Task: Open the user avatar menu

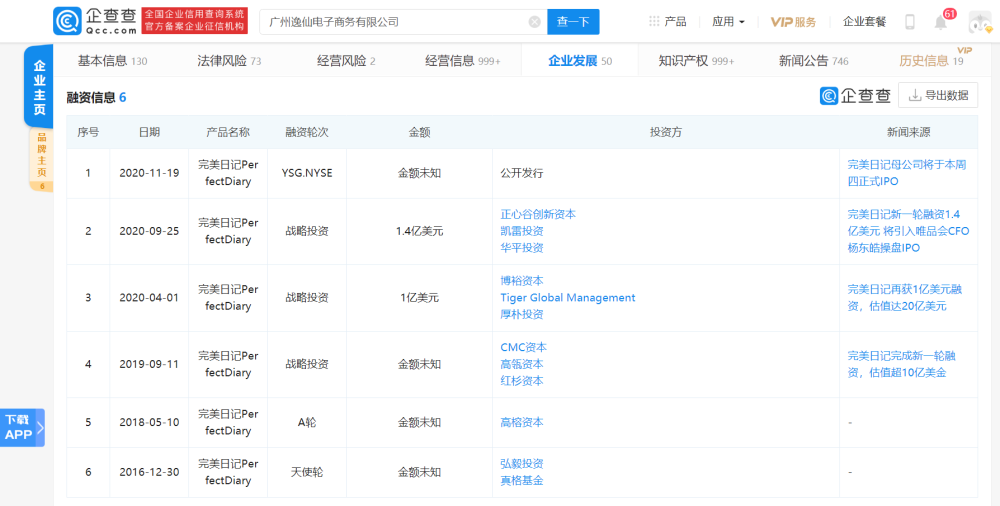Action: [x=980, y=22]
